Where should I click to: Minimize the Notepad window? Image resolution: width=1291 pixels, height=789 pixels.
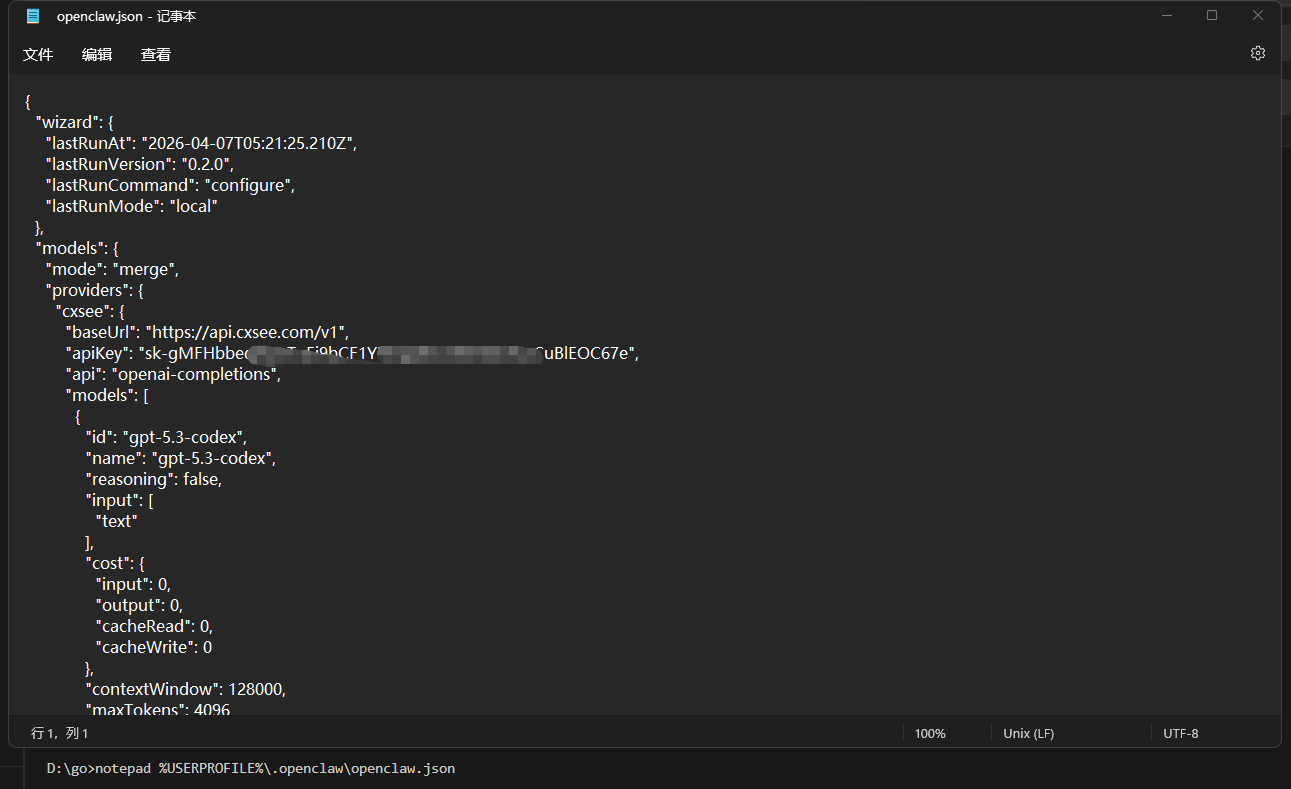1166,16
